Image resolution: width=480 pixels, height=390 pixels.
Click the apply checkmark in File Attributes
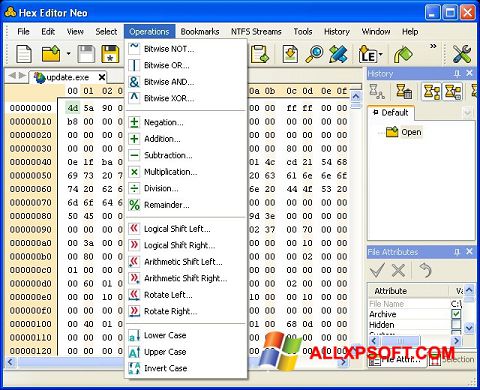377,270
